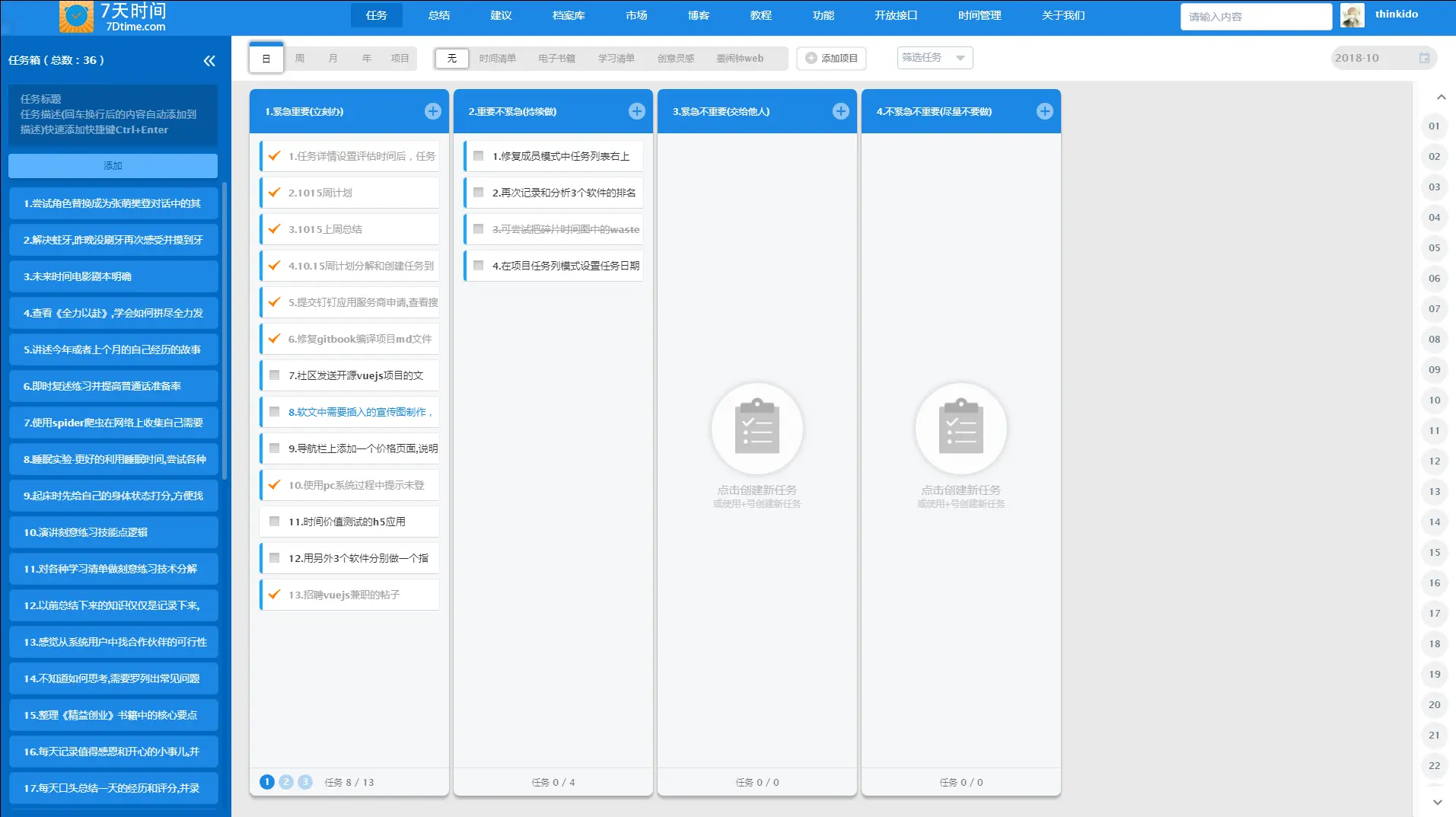Open the 时间管理 top navigation menu
Screen dimensions: 1456x817
tap(980, 15)
